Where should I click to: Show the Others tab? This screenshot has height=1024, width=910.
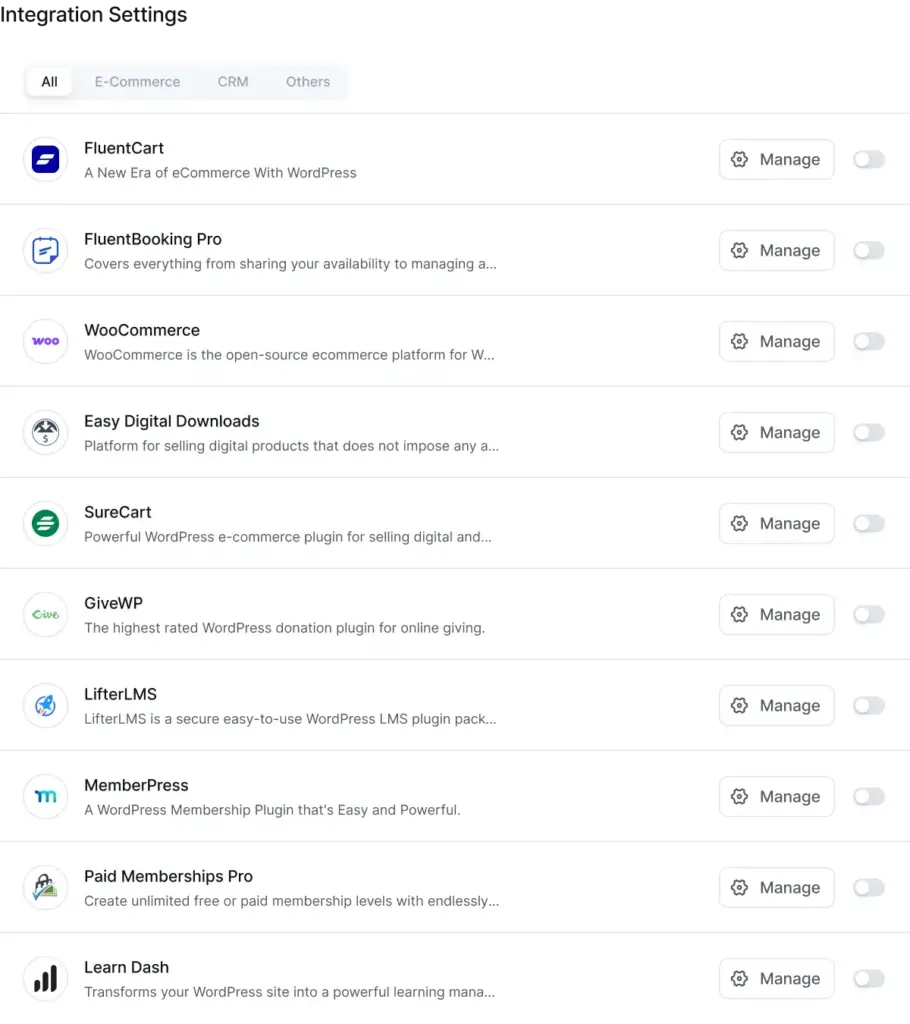pyautogui.click(x=308, y=82)
